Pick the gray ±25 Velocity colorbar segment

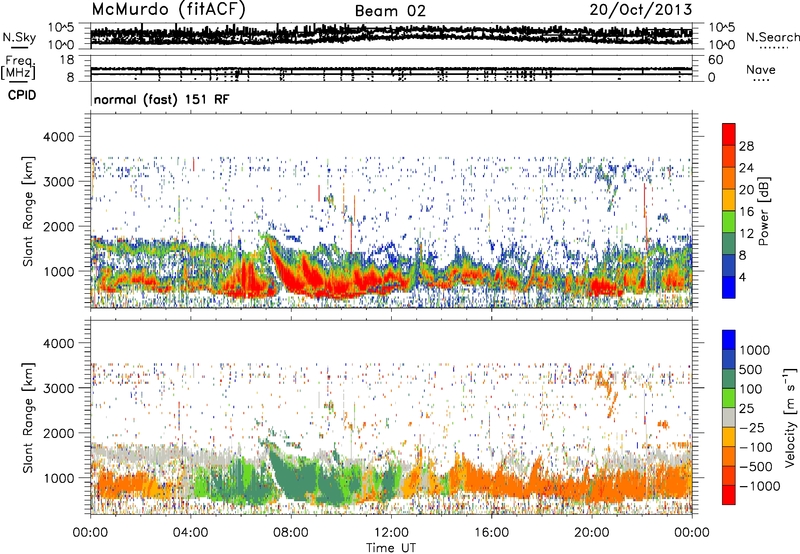729,417
